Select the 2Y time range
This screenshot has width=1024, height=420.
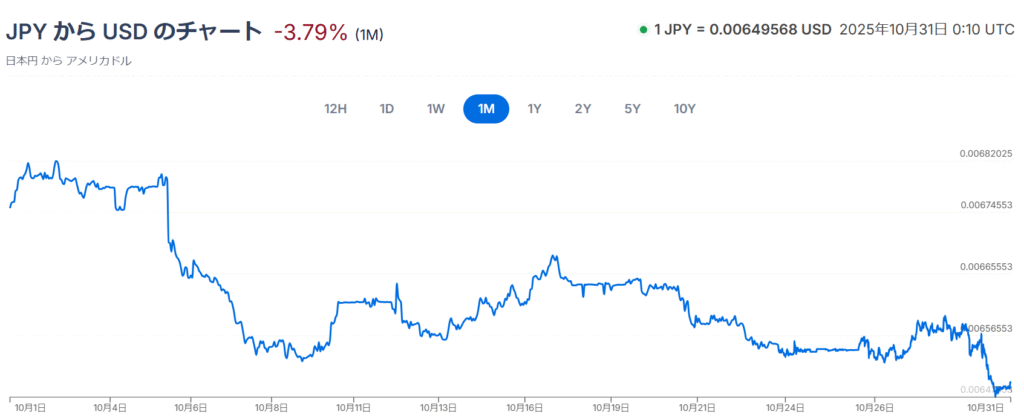583,109
